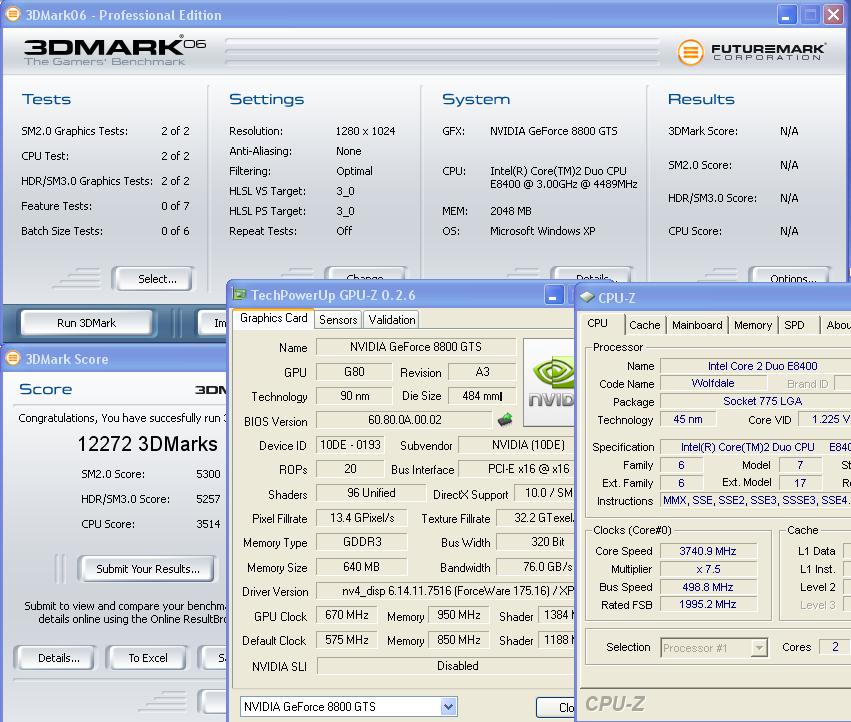Image resolution: width=851 pixels, height=722 pixels.
Task: Click the BIOS save chip icon in GPU-Z
Action: coord(505,421)
